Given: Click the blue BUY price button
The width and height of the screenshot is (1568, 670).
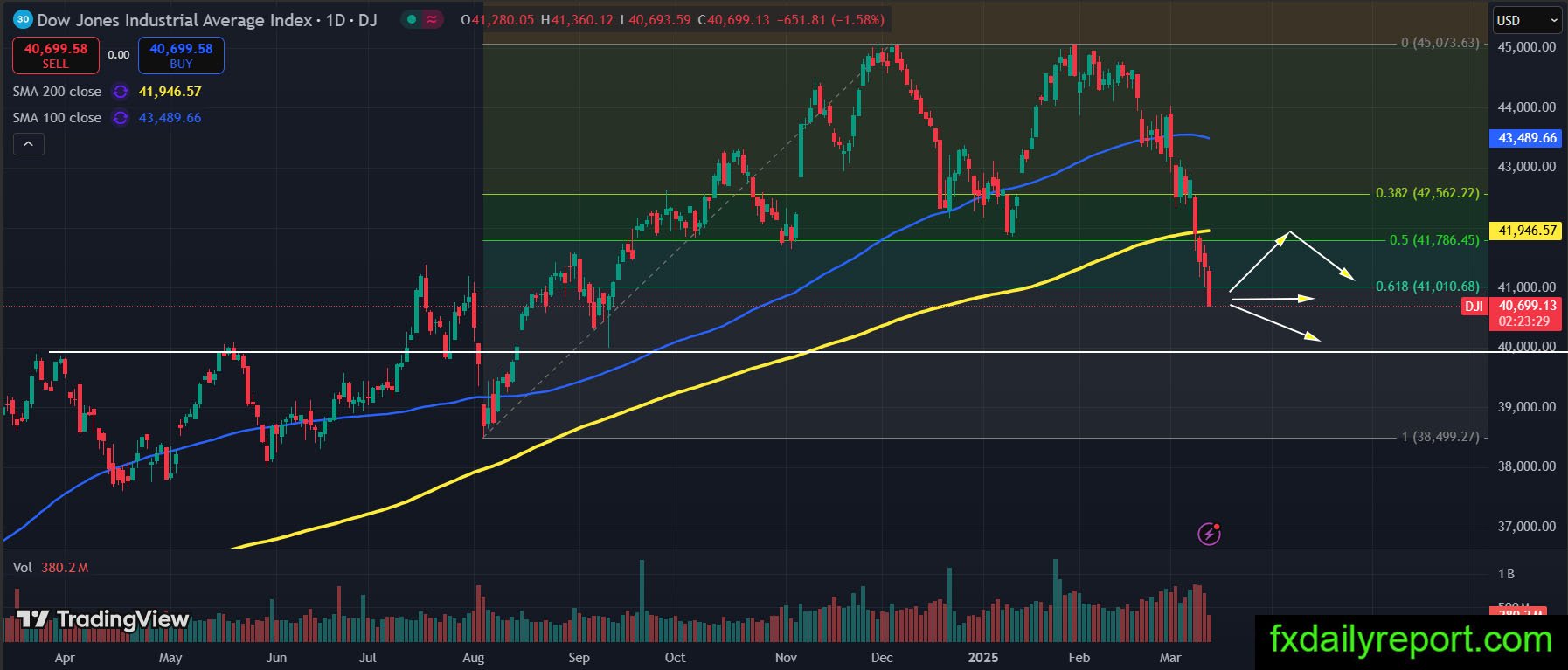Looking at the screenshot, I should 181,55.
